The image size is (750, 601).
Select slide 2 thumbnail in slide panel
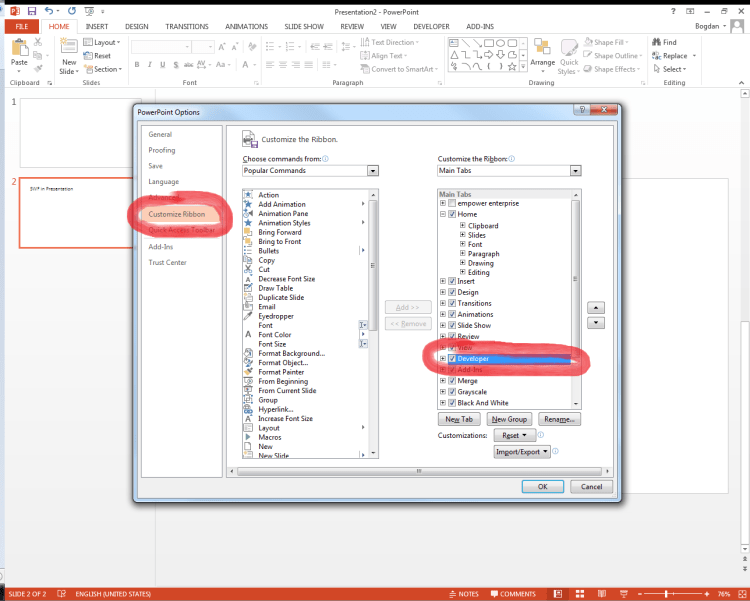tap(77, 213)
